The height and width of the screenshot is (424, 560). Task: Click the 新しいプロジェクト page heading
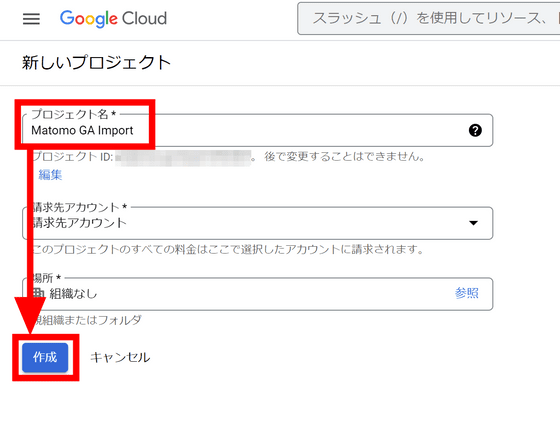(96, 63)
